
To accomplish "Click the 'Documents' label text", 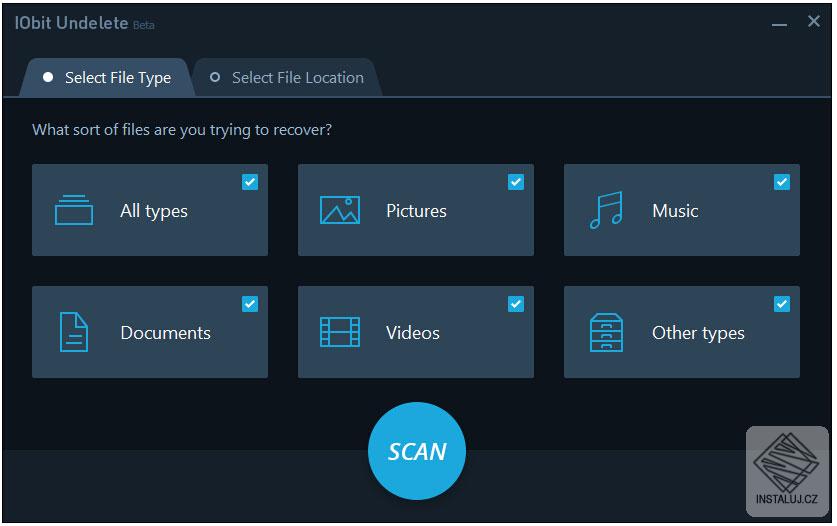I will coord(165,333).
